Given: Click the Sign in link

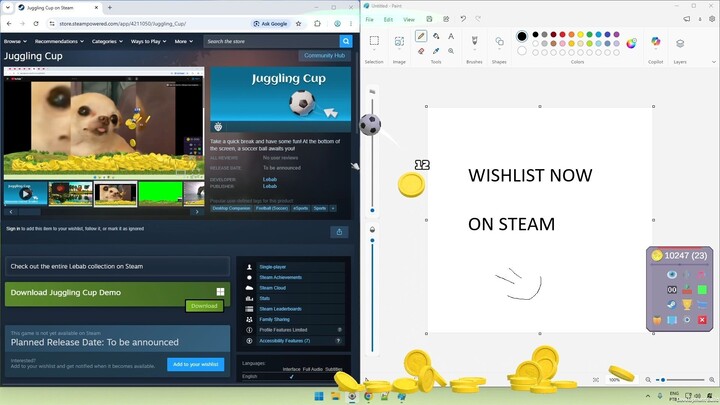Looking at the screenshot, I should (x=13, y=229).
